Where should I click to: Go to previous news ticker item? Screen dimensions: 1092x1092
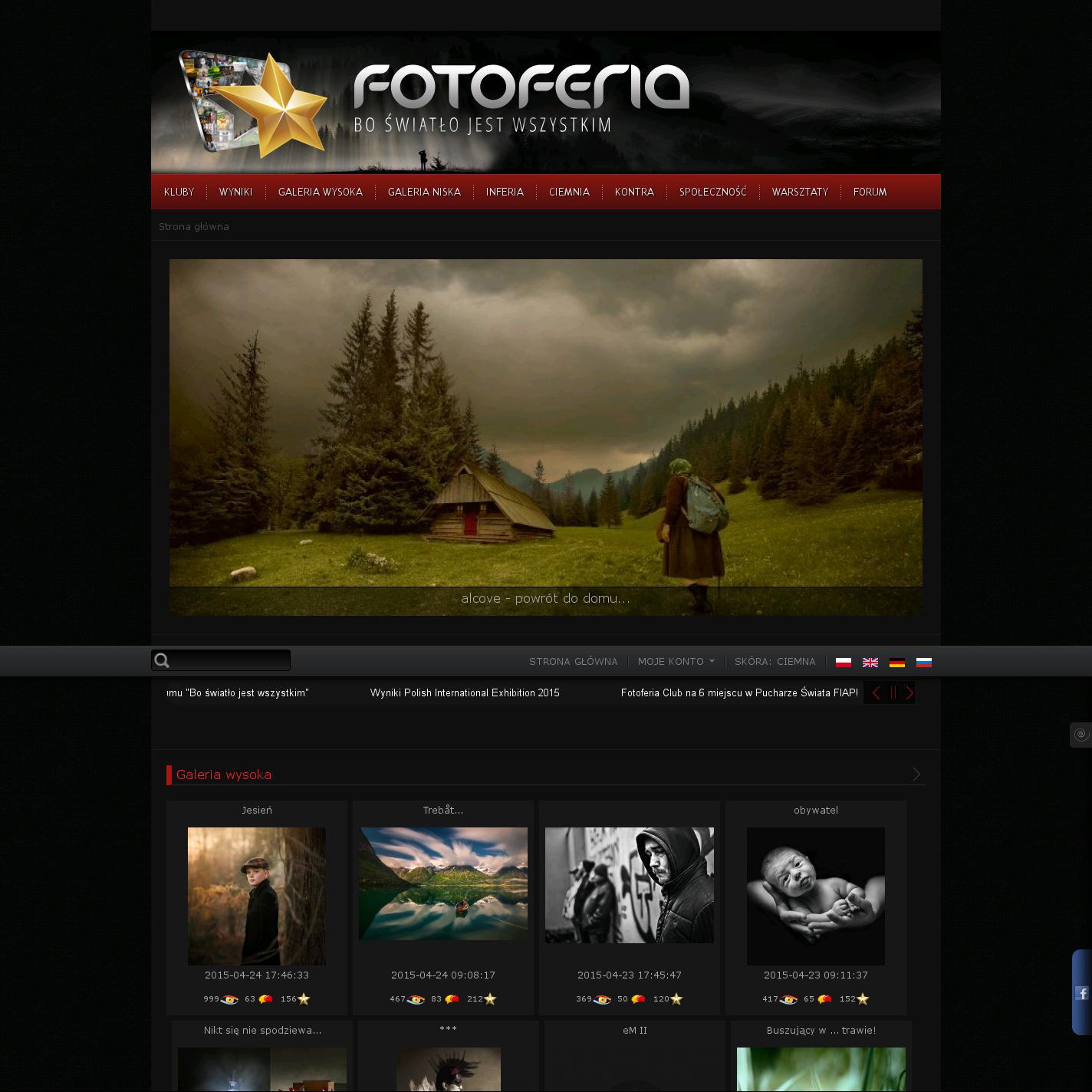pos(876,692)
